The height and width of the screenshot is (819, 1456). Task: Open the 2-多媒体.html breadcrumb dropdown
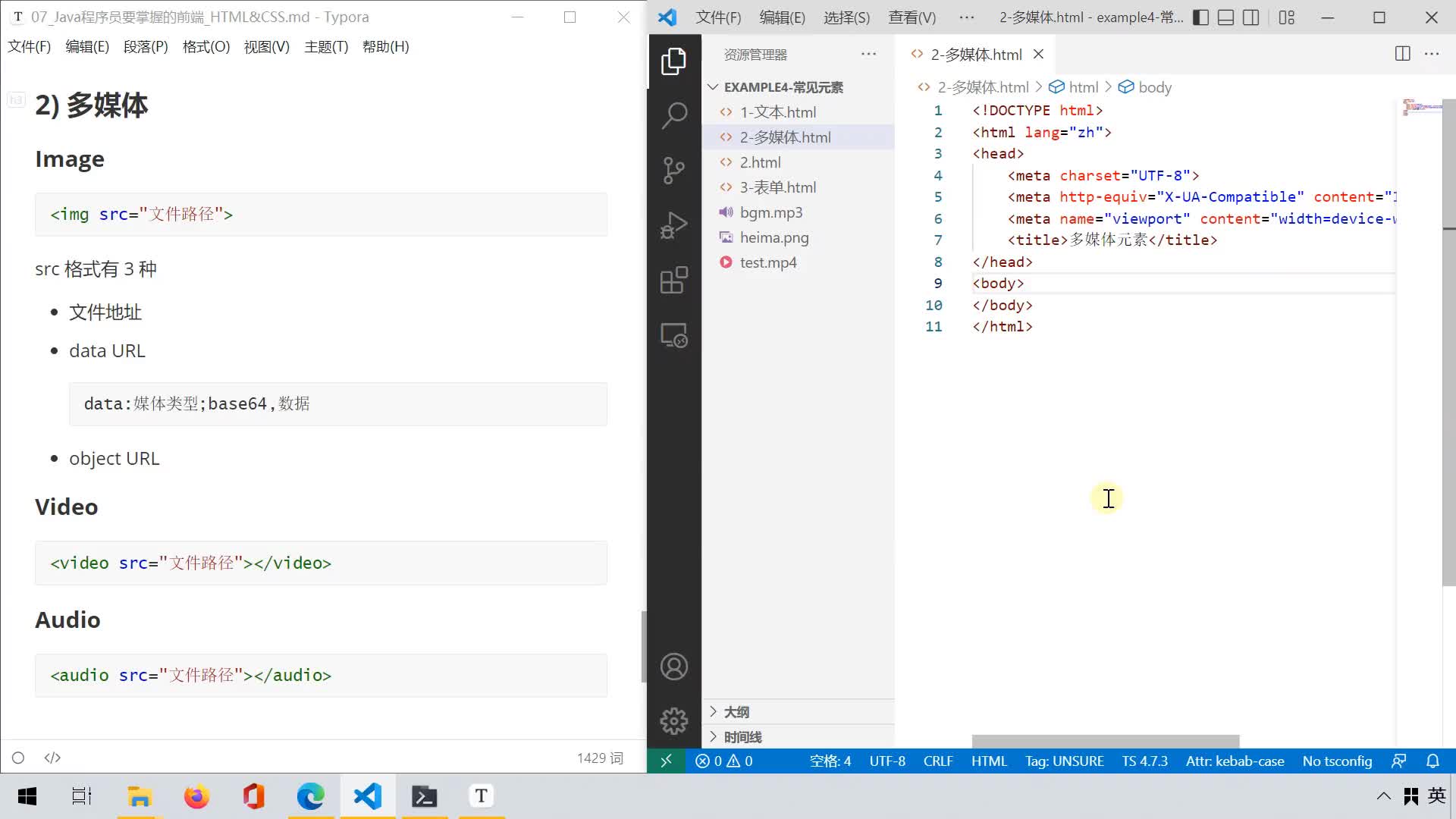(973, 87)
